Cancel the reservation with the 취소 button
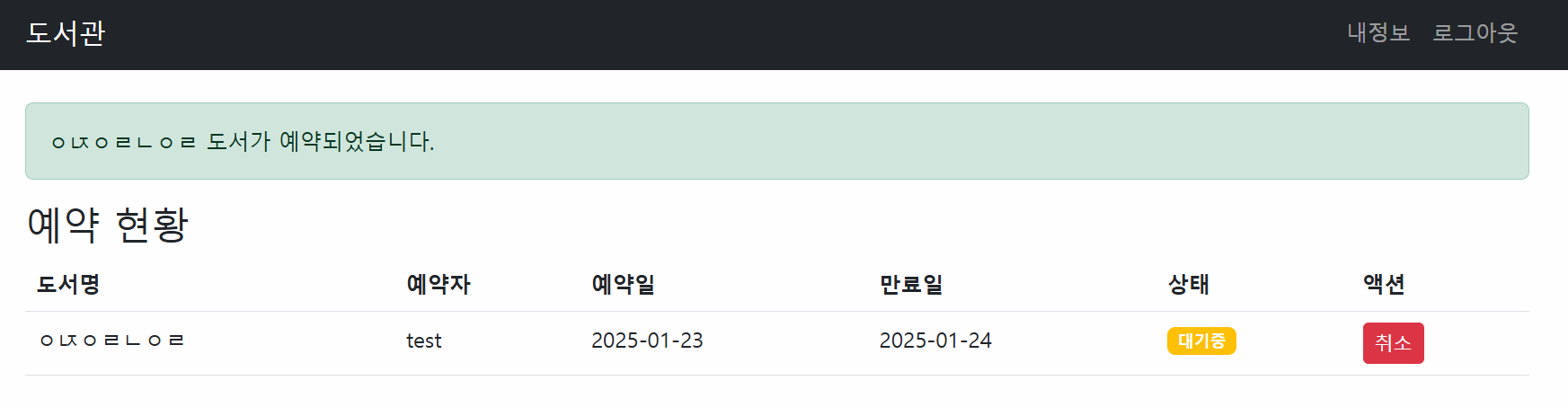Viewport: 1568px width, 407px height. 1393,343
